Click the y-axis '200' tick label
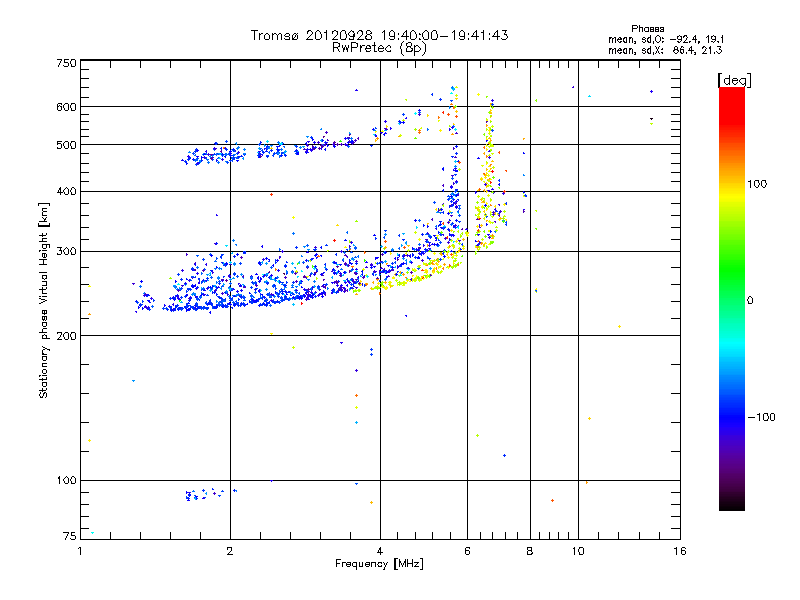800x600 pixels. click(x=66, y=336)
